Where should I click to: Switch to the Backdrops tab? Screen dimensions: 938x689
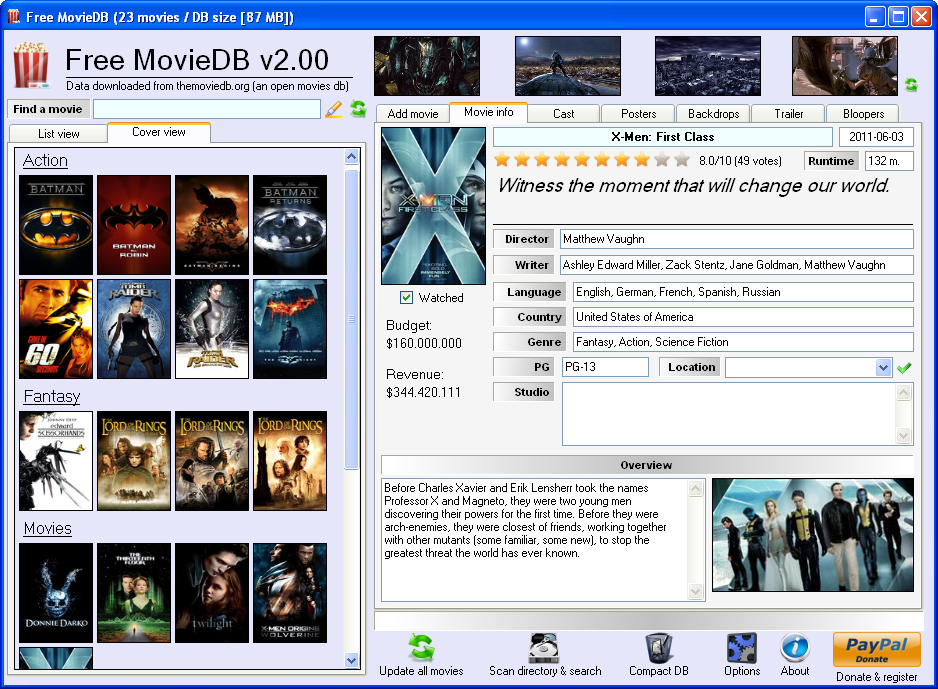click(713, 114)
